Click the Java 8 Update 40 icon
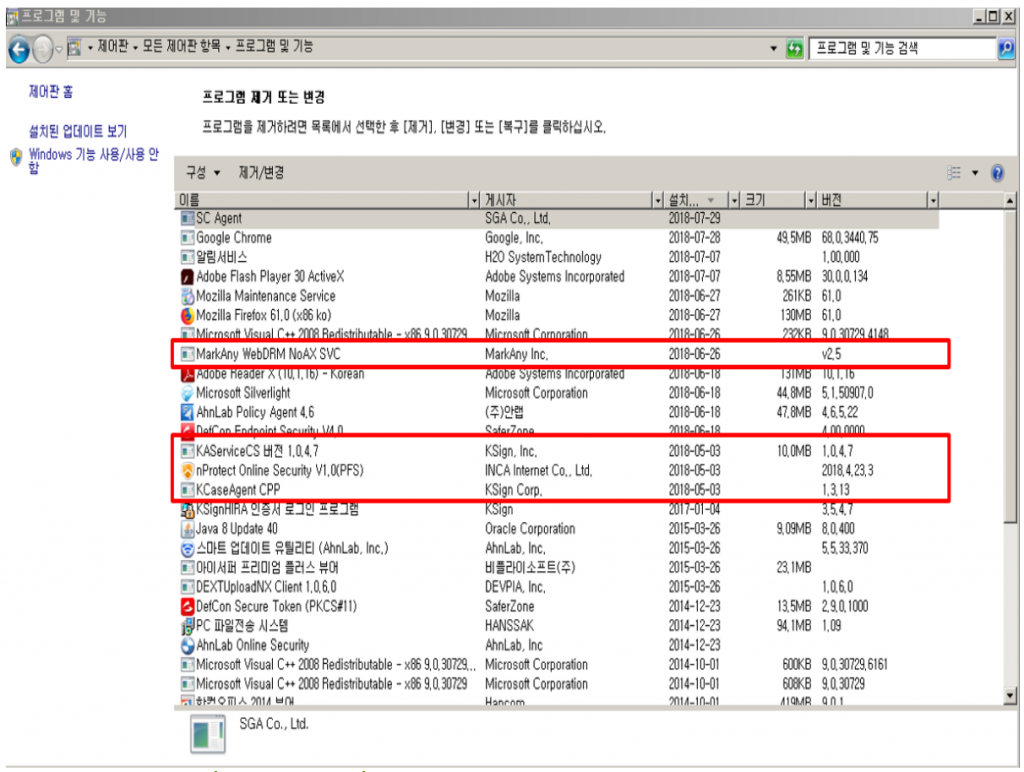The image size is (1024, 772). pos(187,528)
